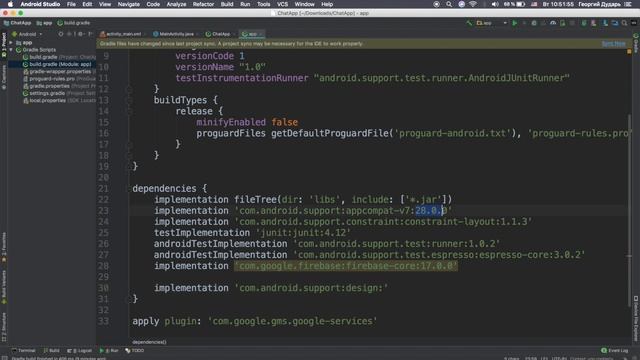Click build.gradle breadcrumb in navigation bar
Viewport: 640px width, 360px height.
(74, 23)
